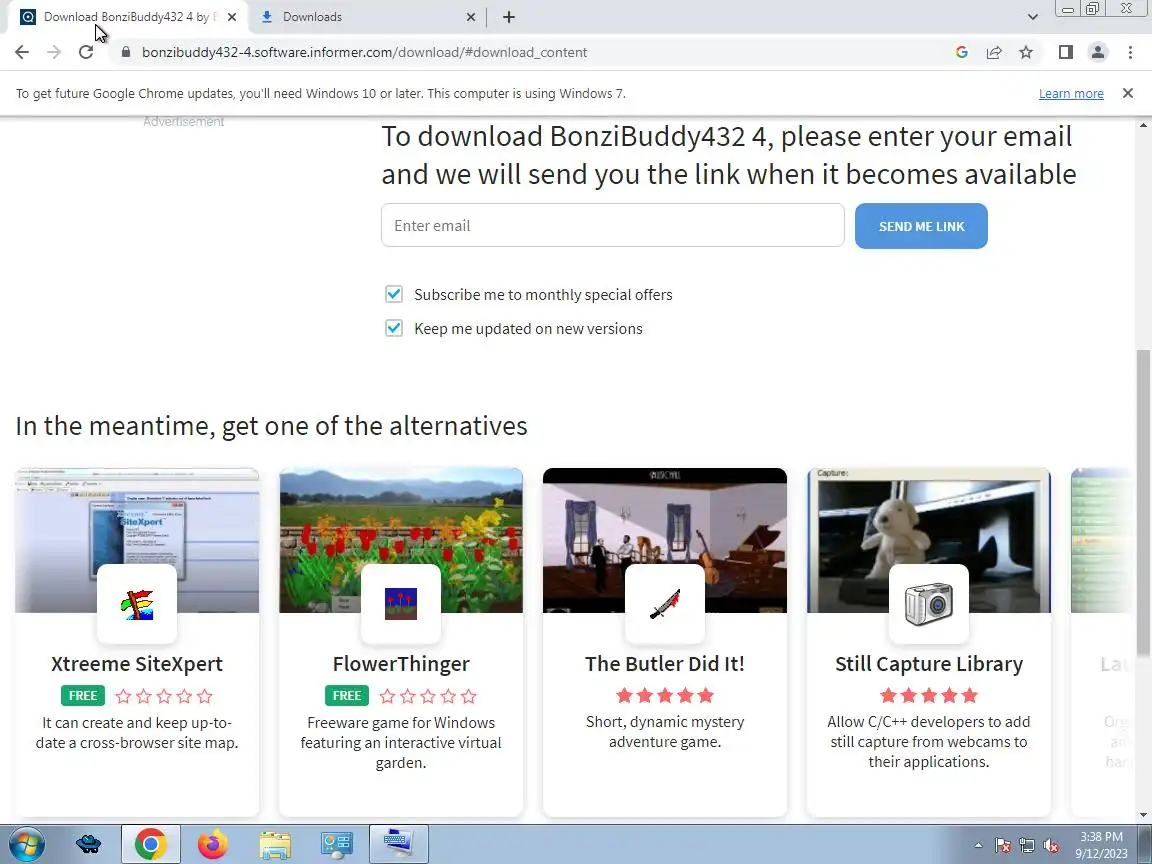Reload the current page
Screen dimensions: 1152x864
pyautogui.click(x=86, y=52)
